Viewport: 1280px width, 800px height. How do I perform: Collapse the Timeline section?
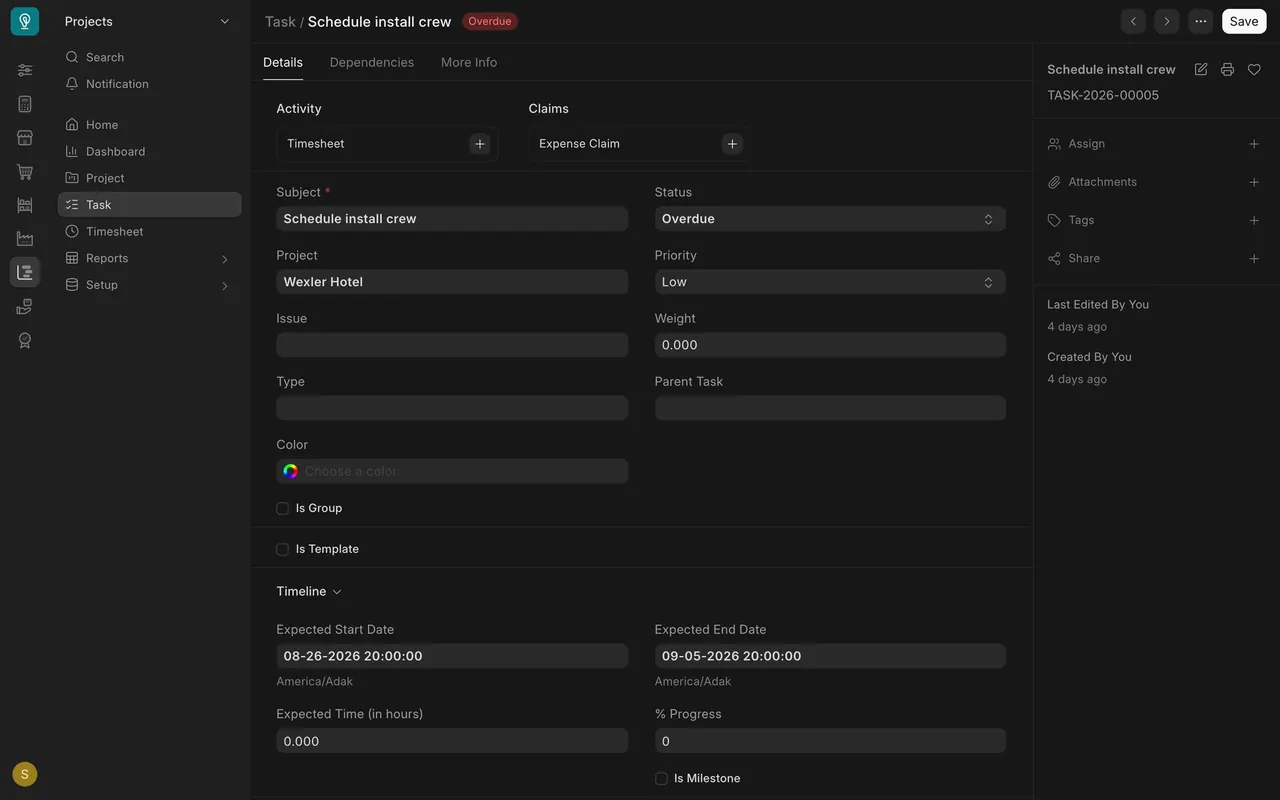tap(309, 591)
